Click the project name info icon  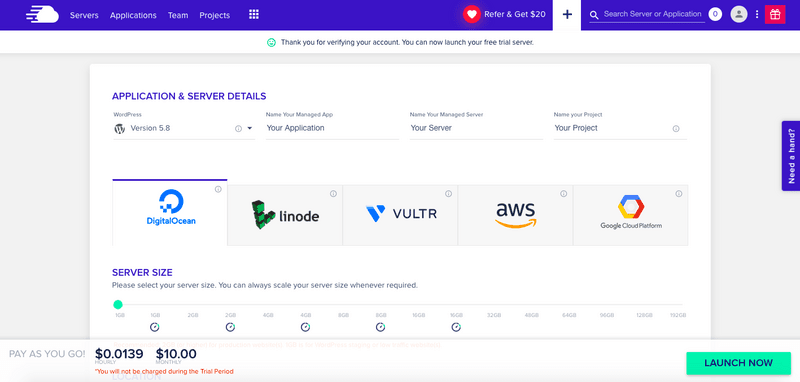coord(676,129)
